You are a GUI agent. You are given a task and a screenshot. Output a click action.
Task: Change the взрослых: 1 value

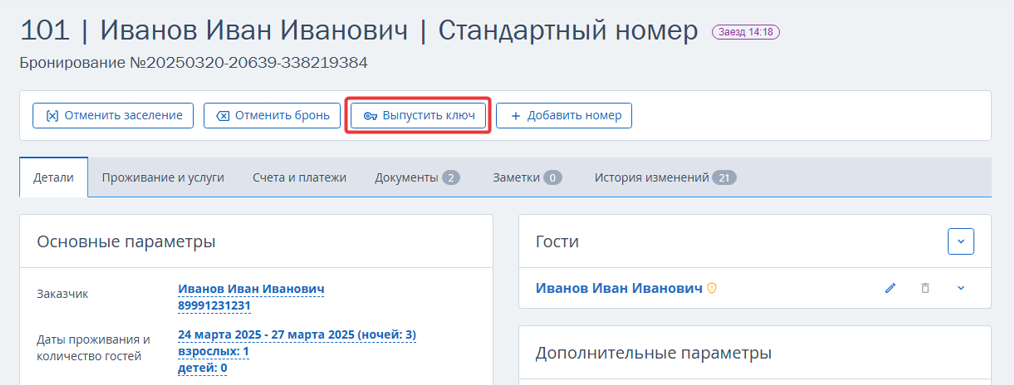coord(213,352)
